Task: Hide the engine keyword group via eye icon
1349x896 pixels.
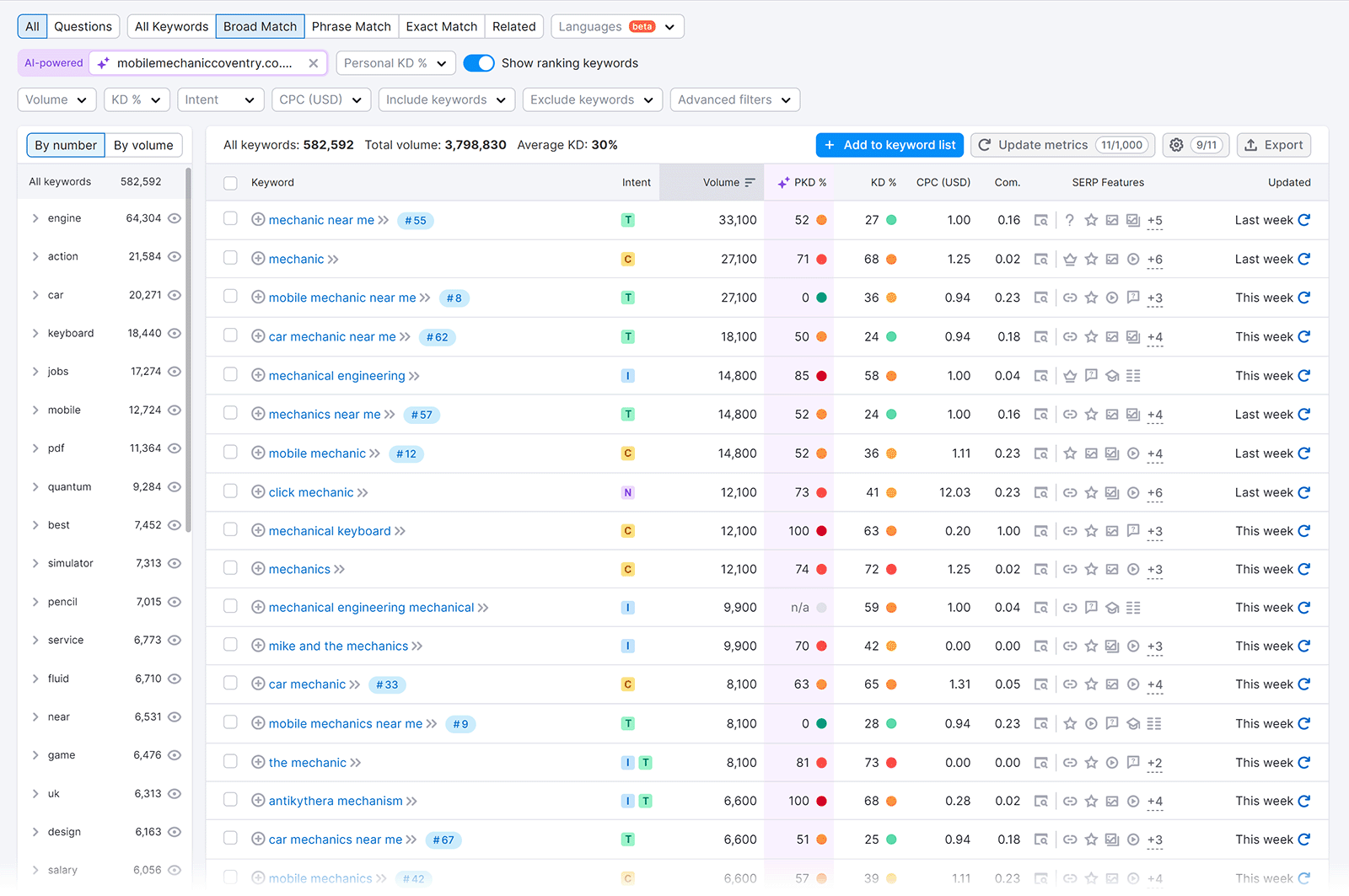Action: (175, 217)
